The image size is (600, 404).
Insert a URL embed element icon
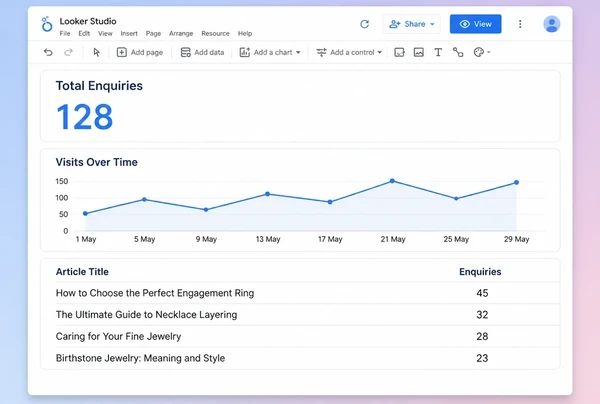click(x=399, y=52)
